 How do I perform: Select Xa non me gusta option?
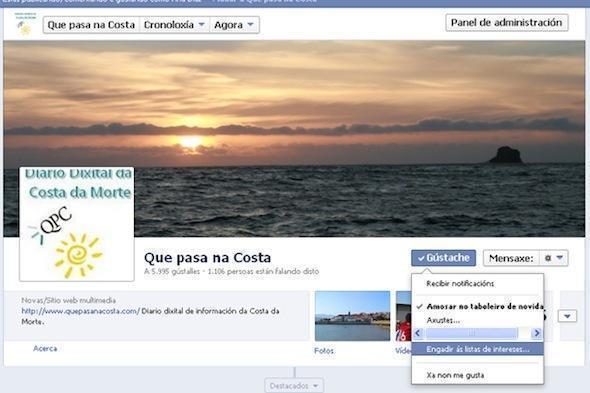[x=455, y=375]
